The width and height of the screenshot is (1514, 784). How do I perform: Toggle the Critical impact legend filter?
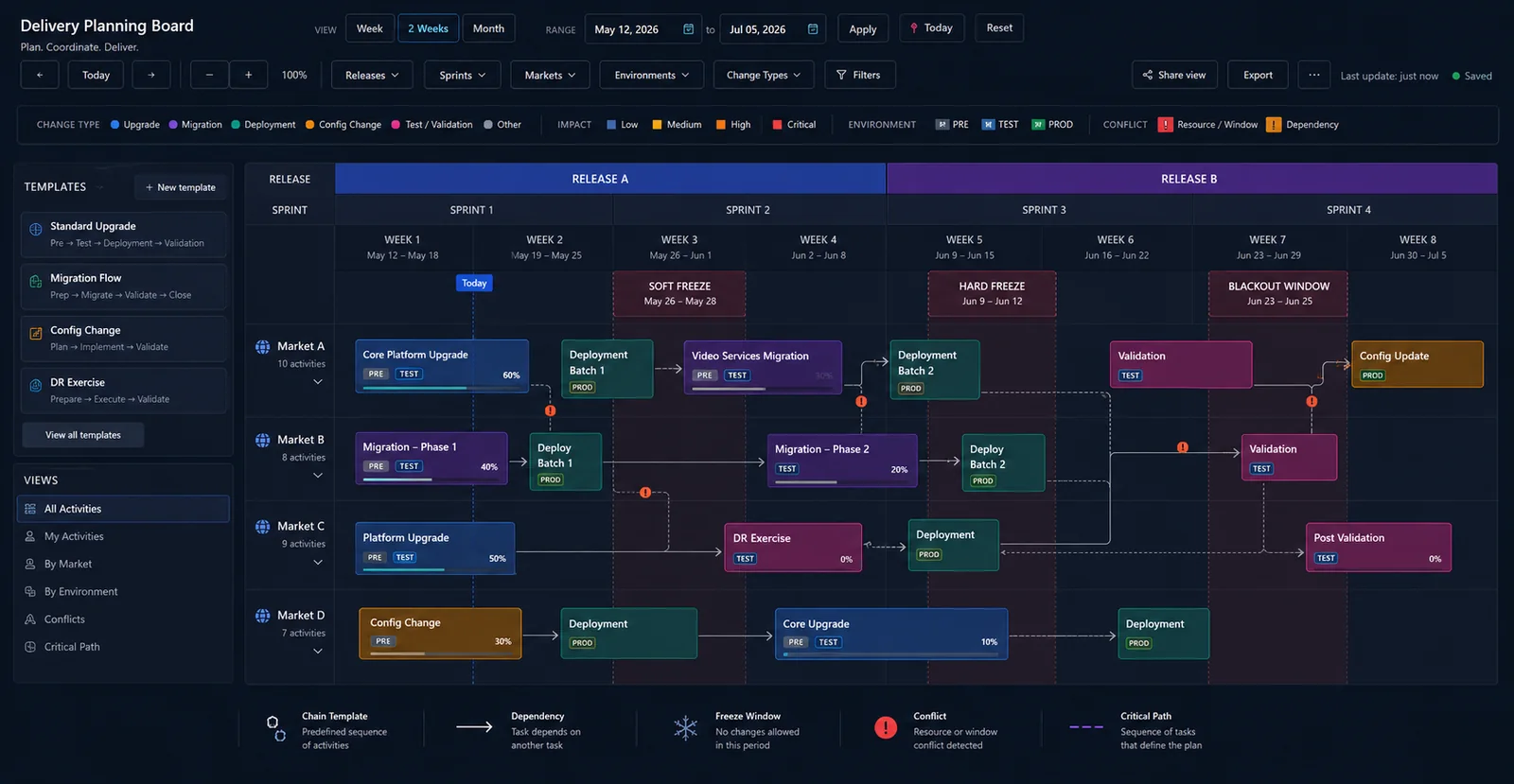(x=794, y=125)
